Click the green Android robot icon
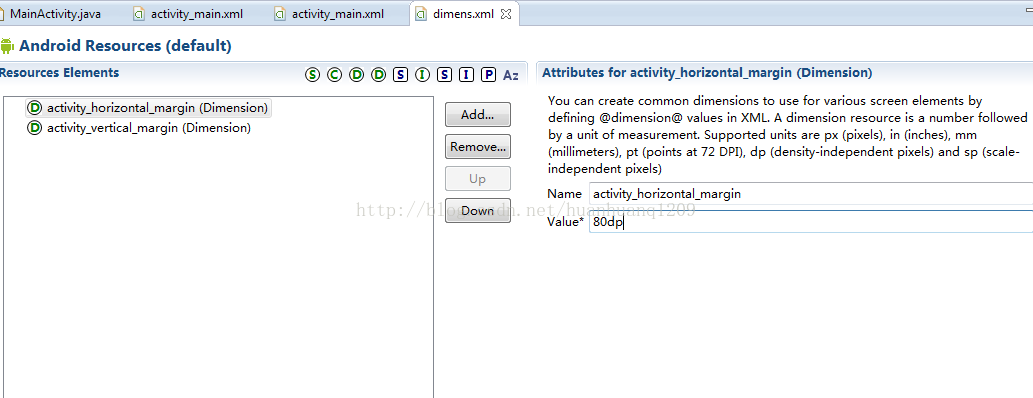1033x398 pixels. click(7, 46)
